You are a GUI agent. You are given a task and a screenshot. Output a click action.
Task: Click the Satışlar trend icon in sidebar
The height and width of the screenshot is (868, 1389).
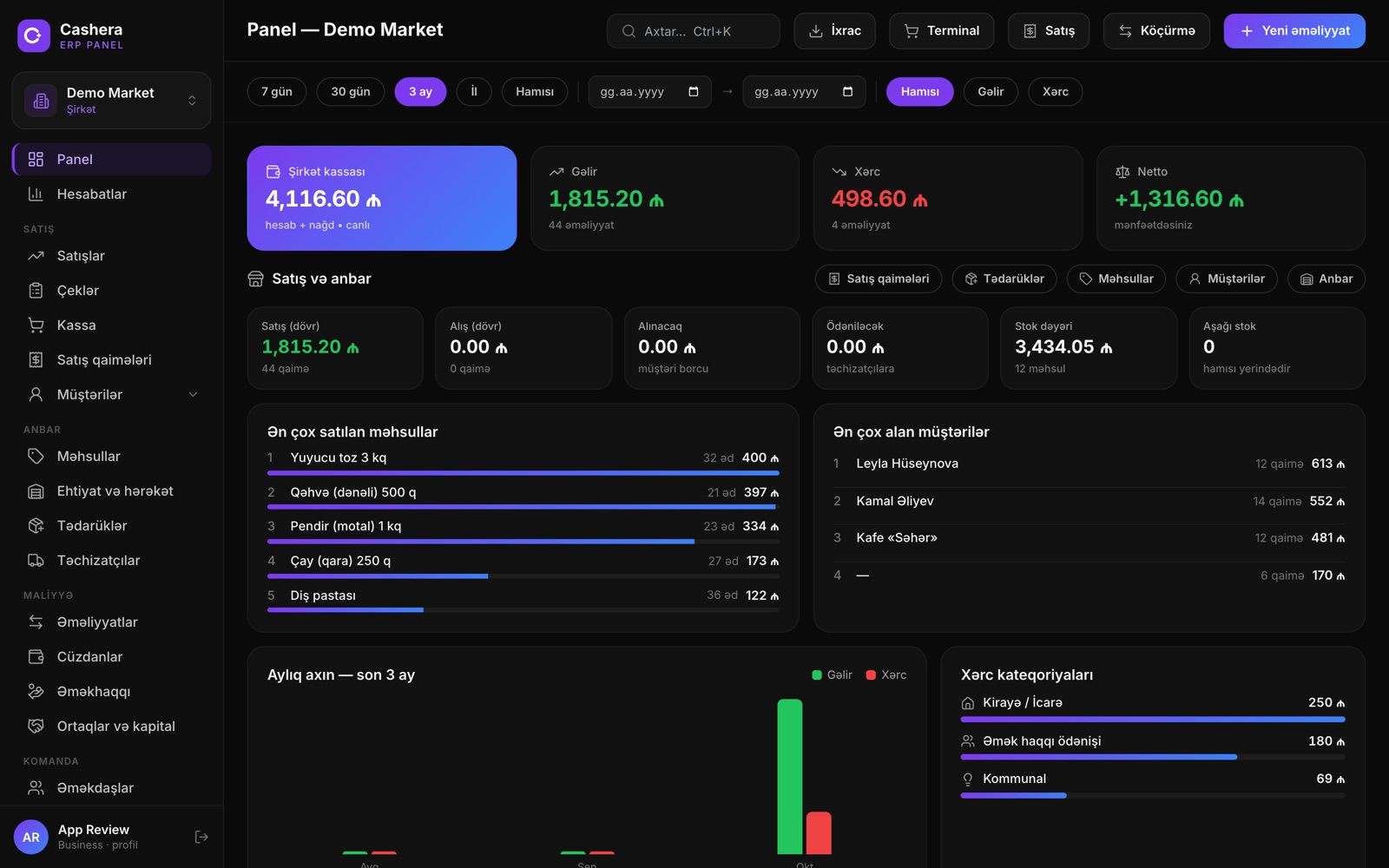pos(36,255)
